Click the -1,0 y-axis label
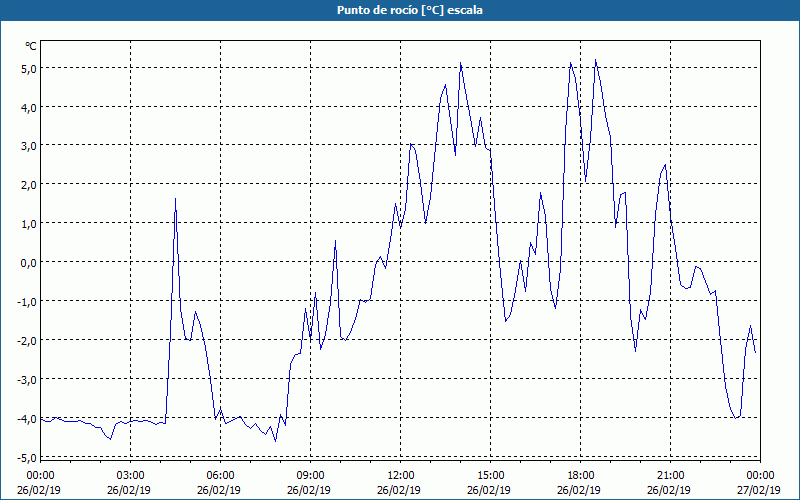Image resolution: width=800 pixels, height=500 pixels. (x=27, y=302)
